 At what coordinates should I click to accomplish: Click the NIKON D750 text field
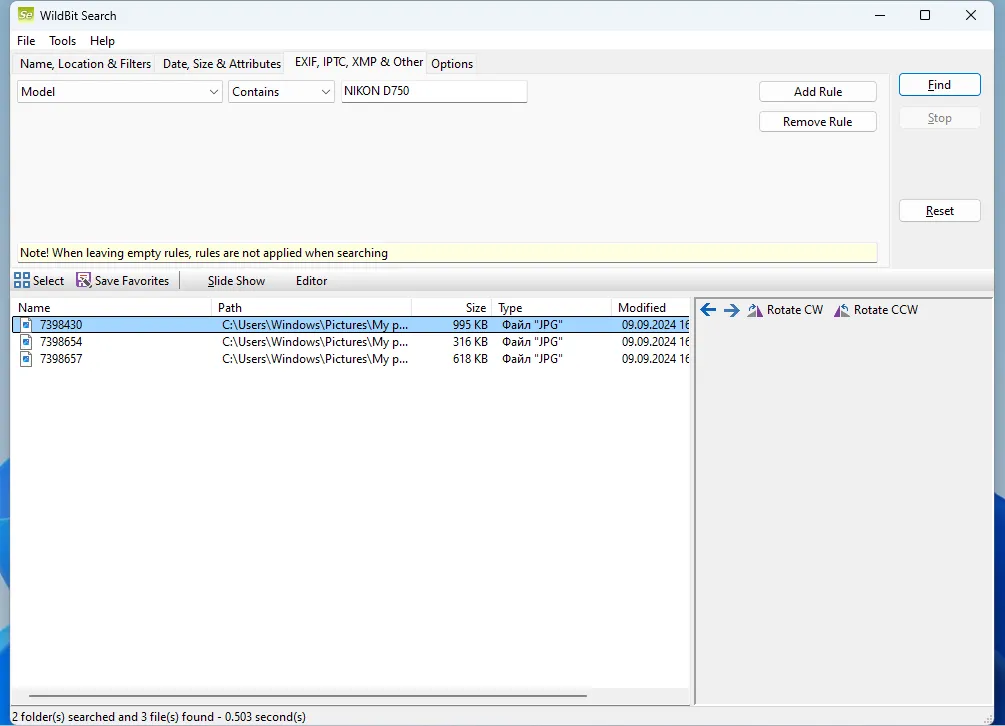coord(433,92)
